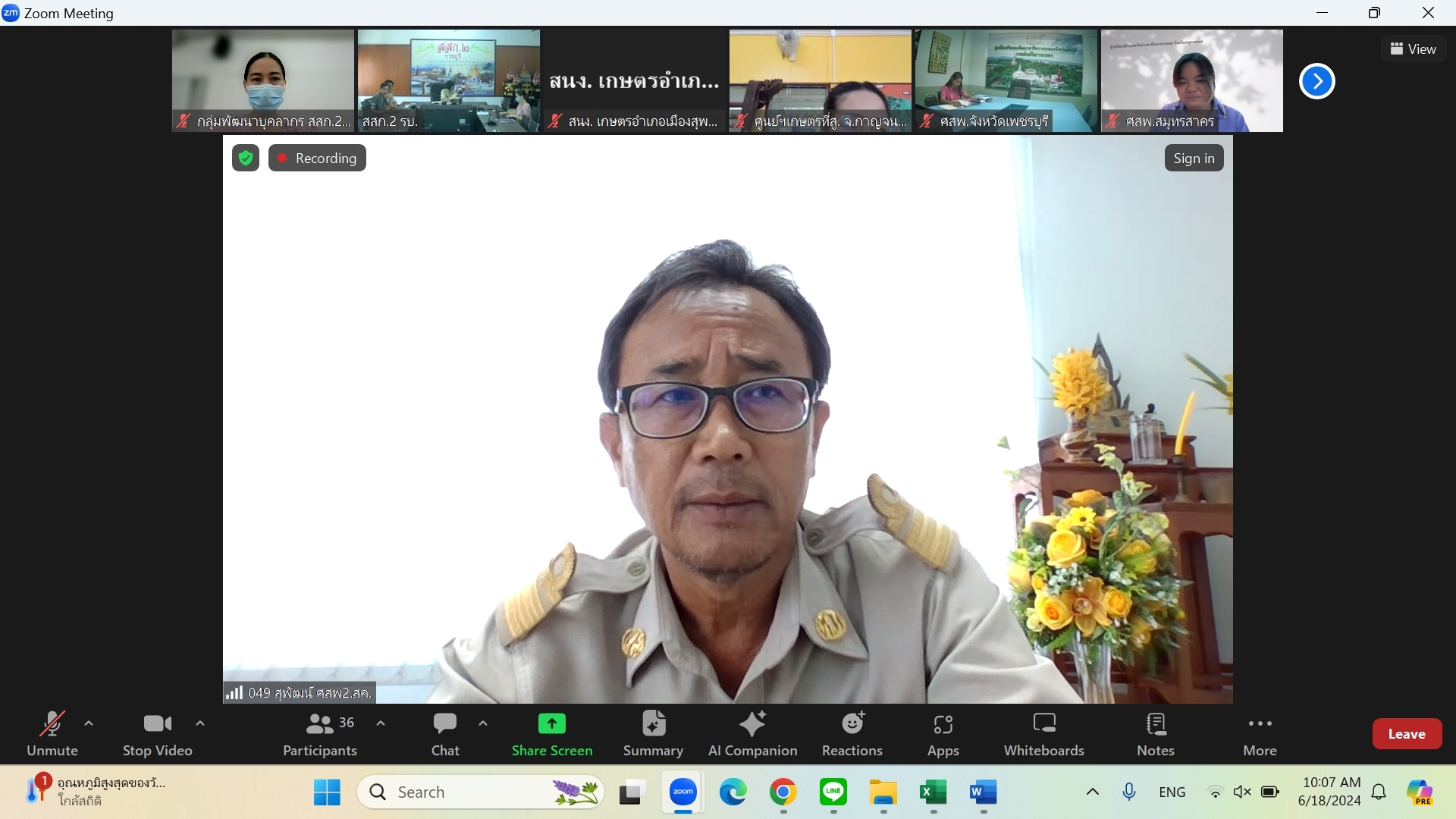This screenshot has width=1456, height=819.
Task: Unmute the microphone
Action: coord(52,733)
